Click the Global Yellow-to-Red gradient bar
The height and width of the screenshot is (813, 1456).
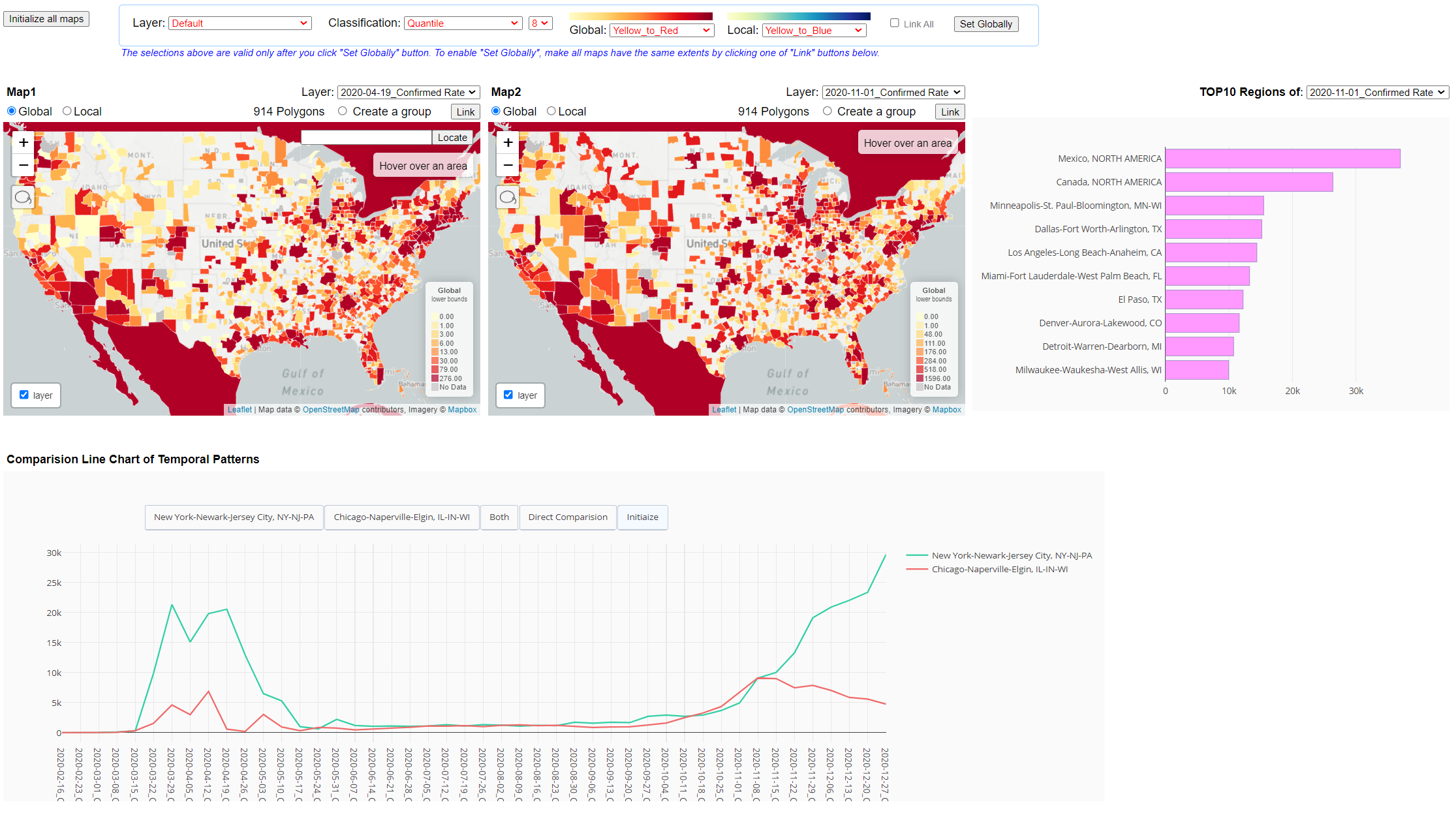[x=641, y=16]
